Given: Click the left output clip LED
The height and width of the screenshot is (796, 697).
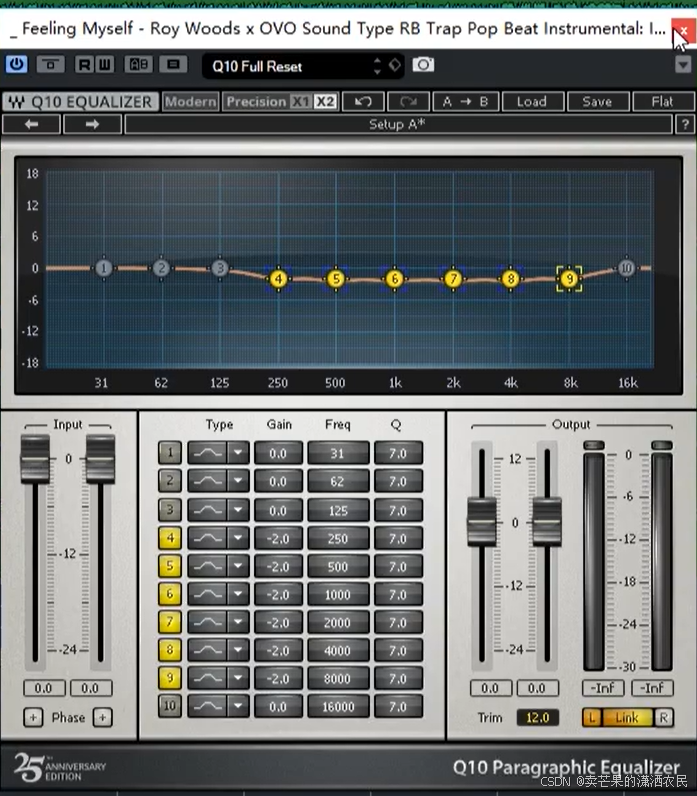Looking at the screenshot, I should 594,445.
